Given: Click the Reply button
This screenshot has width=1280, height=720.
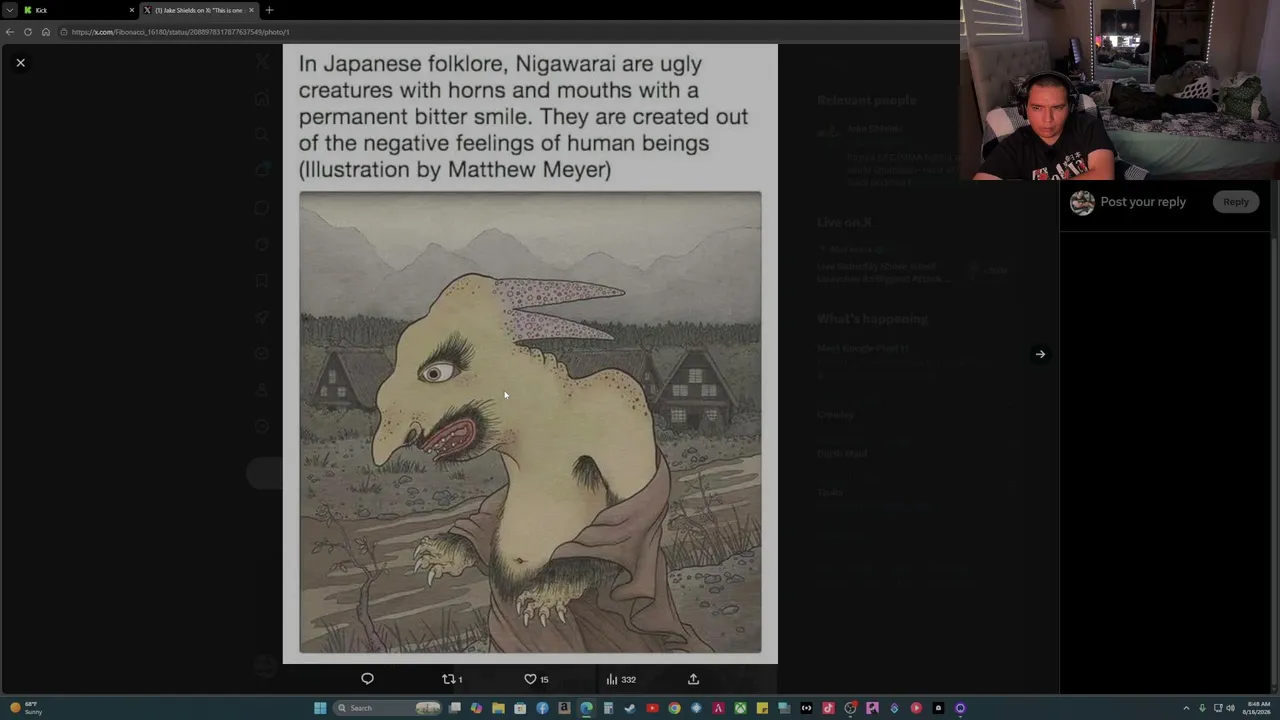Looking at the screenshot, I should 1236,202.
